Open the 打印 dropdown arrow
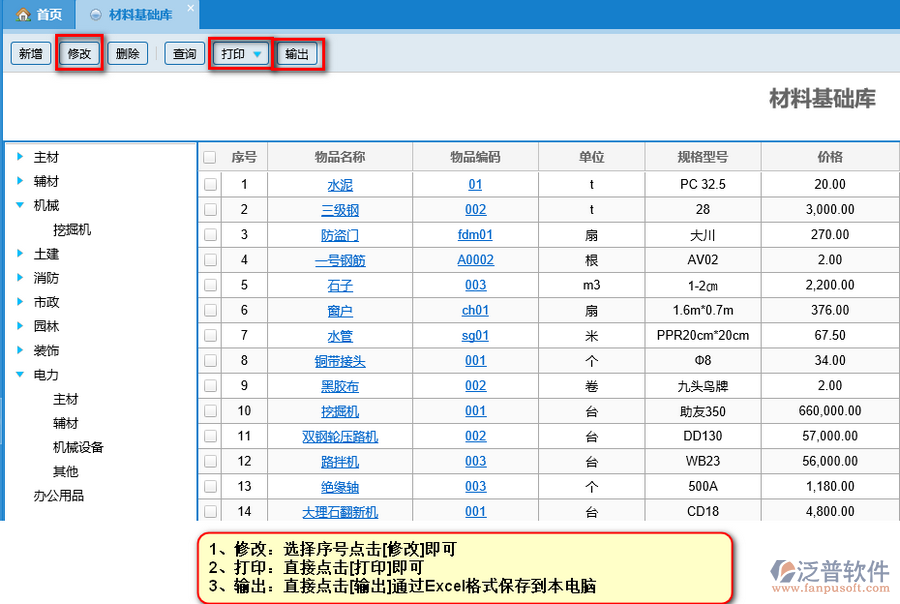Viewport: 900px width, 604px height. pyautogui.click(x=258, y=54)
